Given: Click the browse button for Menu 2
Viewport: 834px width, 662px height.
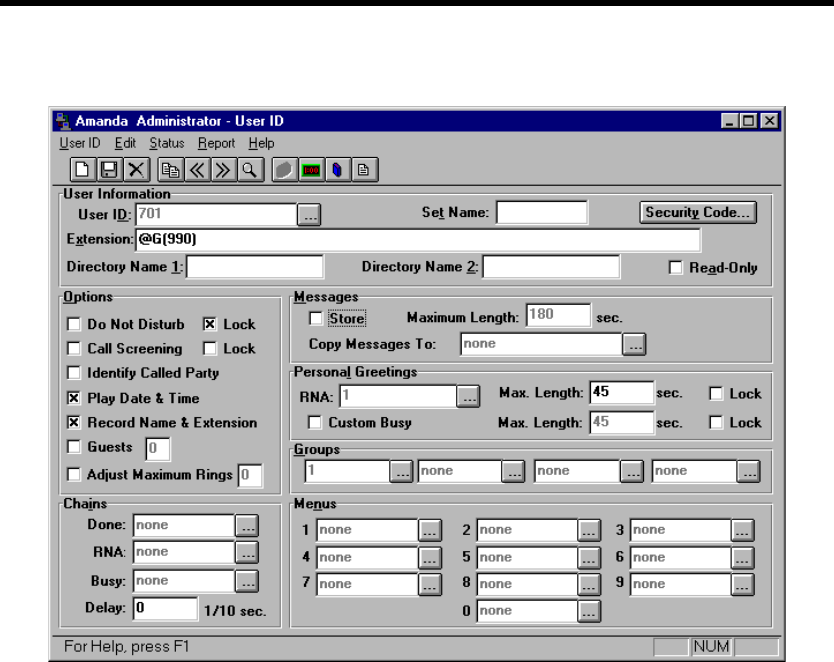Looking at the screenshot, I should [x=589, y=530].
